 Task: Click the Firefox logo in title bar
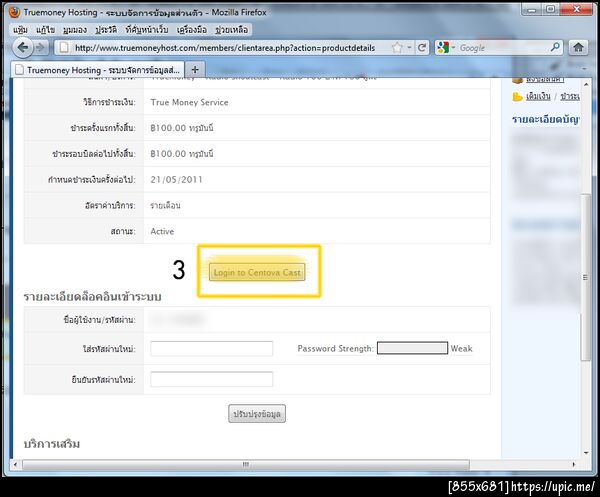click(x=15, y=12)
